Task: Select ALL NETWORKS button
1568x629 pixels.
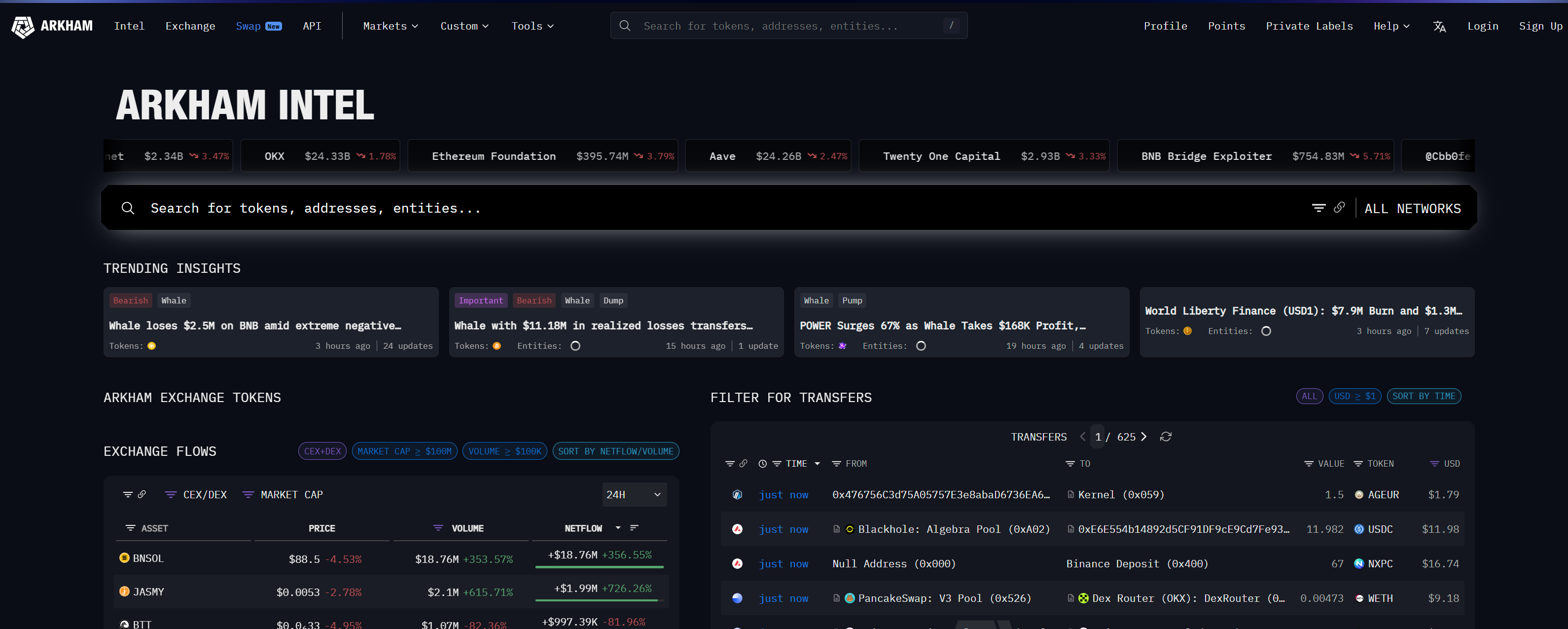Action: [1412, 208]
